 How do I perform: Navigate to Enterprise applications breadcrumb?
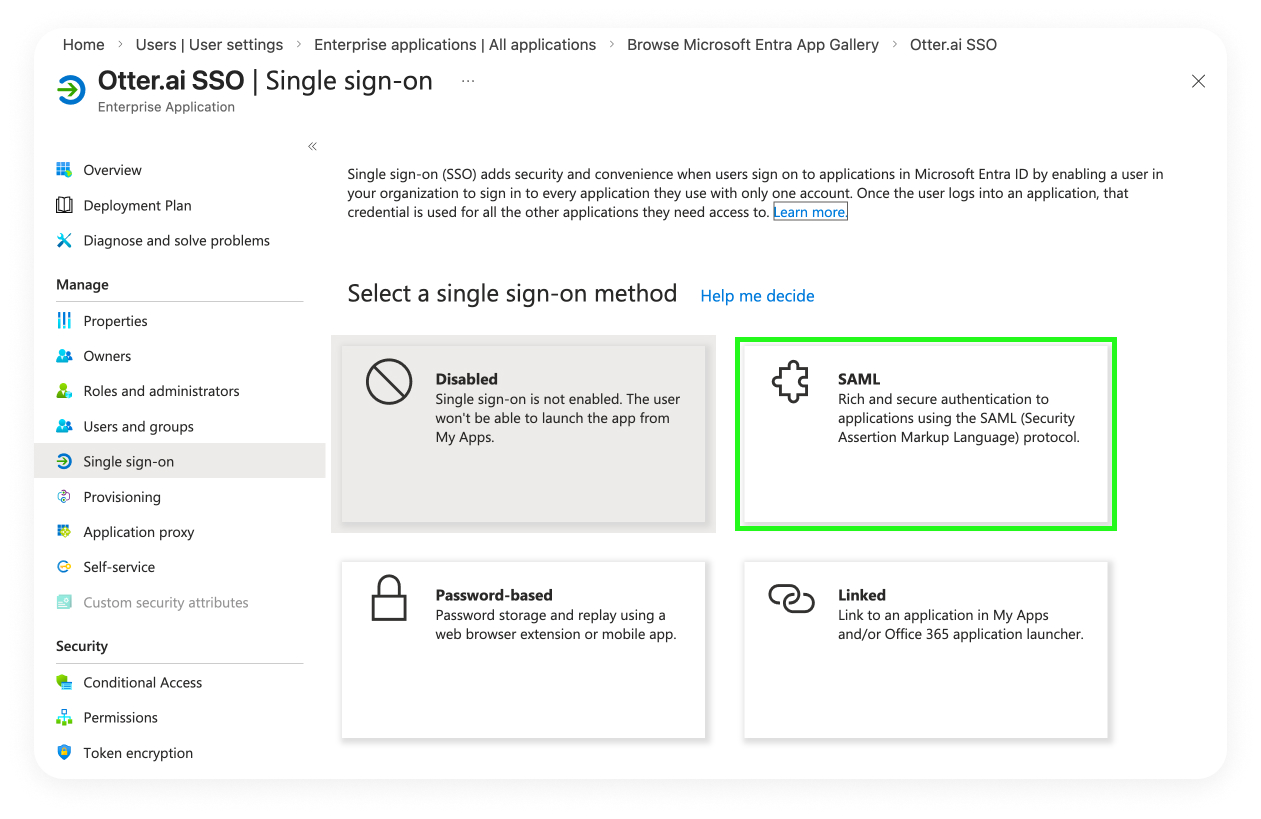coord(454,45)
